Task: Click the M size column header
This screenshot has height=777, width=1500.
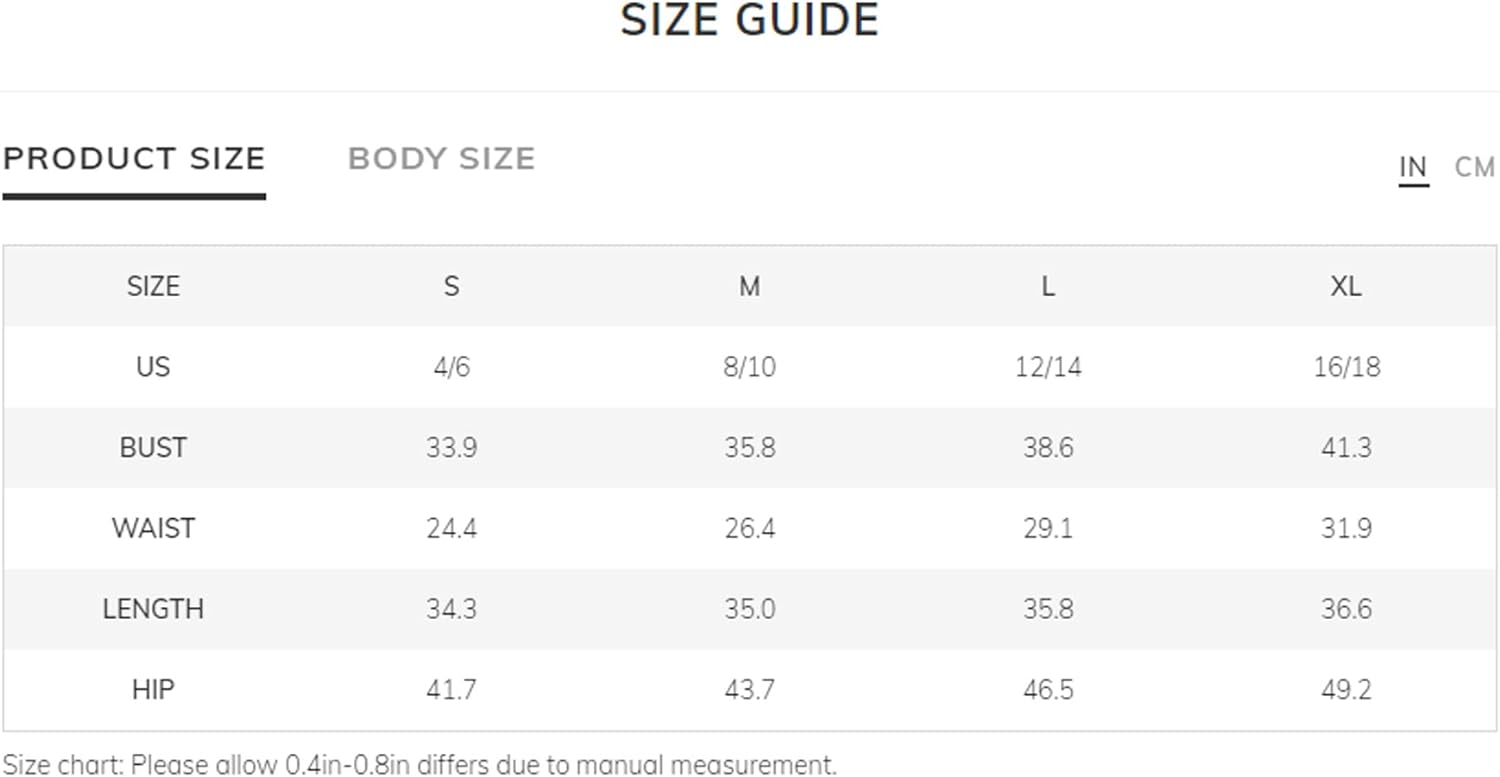Action: tap(749, 286)
